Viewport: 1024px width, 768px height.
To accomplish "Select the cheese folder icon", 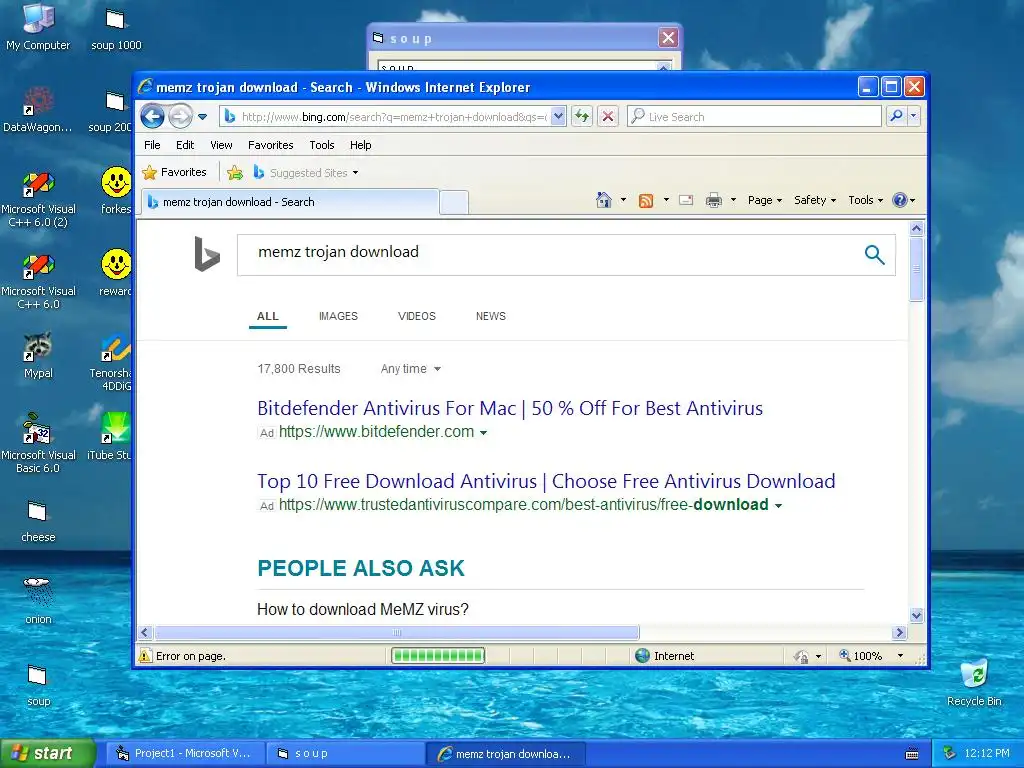I will pyautogui.click(x=38, y=520).
